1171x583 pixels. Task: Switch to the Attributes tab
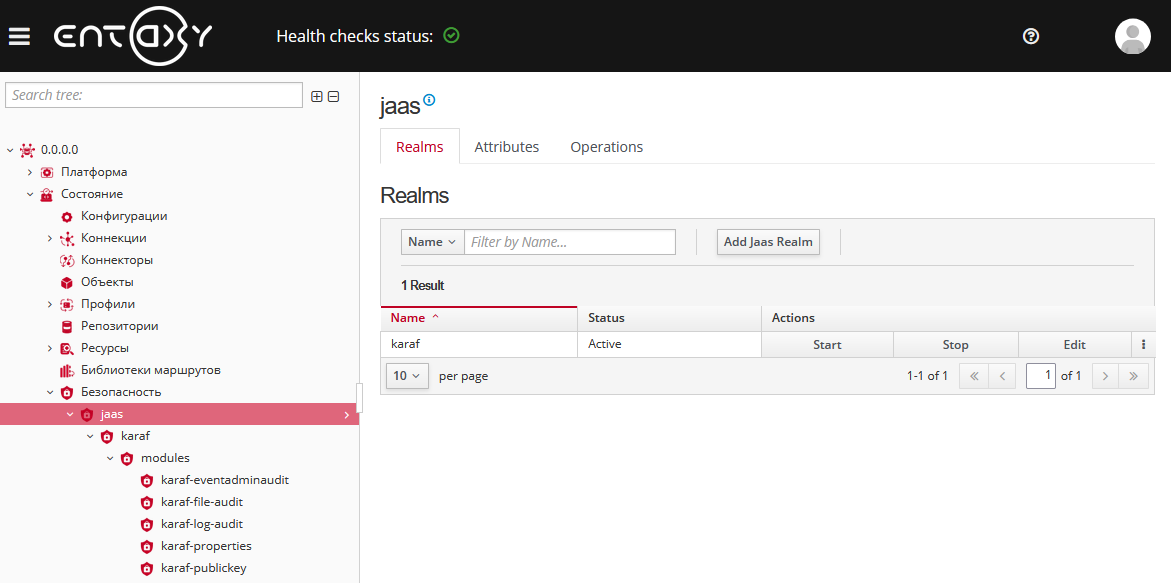[506, 147]
